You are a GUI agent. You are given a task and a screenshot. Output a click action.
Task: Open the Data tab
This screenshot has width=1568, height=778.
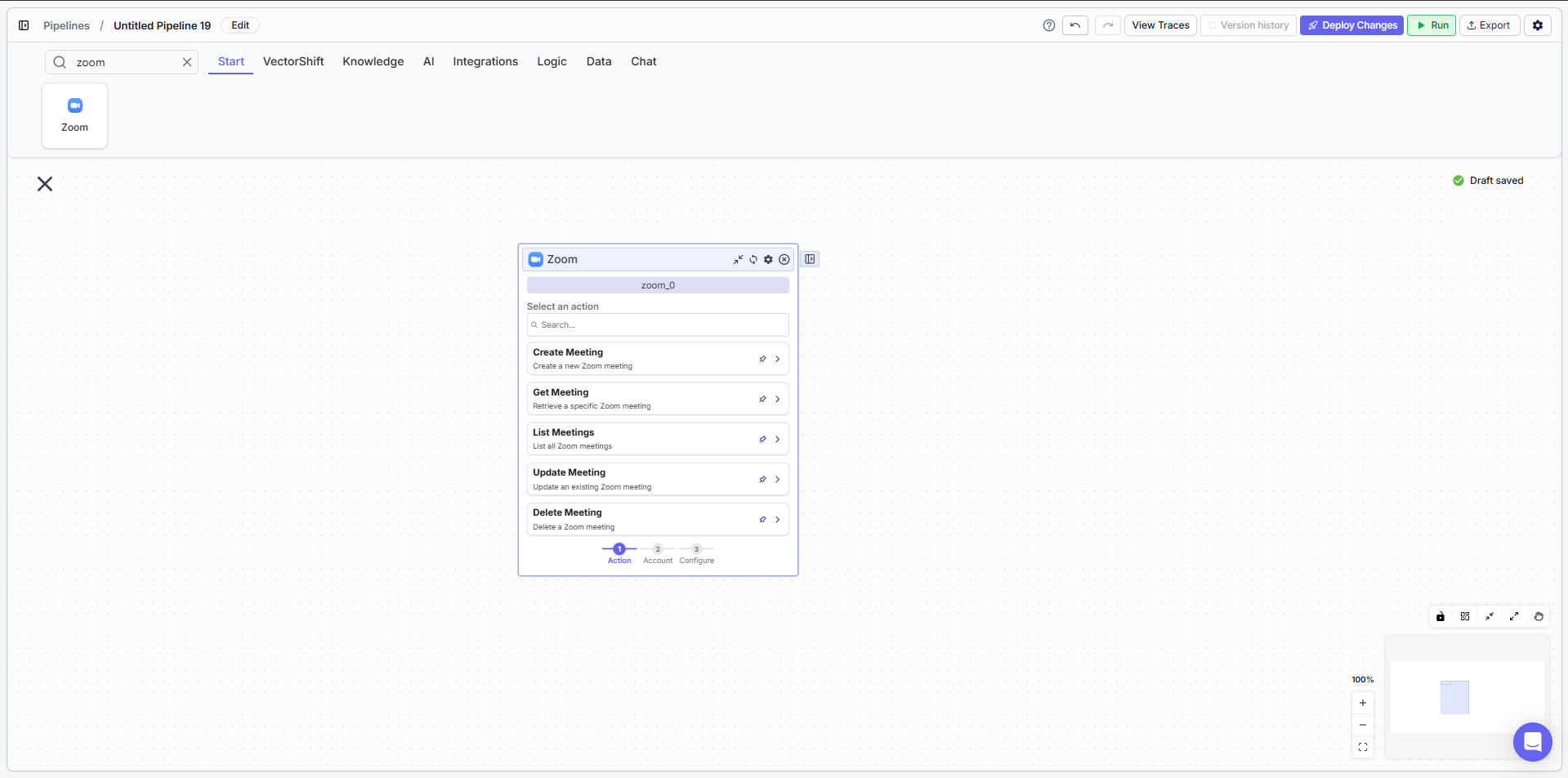pos(599,61)
